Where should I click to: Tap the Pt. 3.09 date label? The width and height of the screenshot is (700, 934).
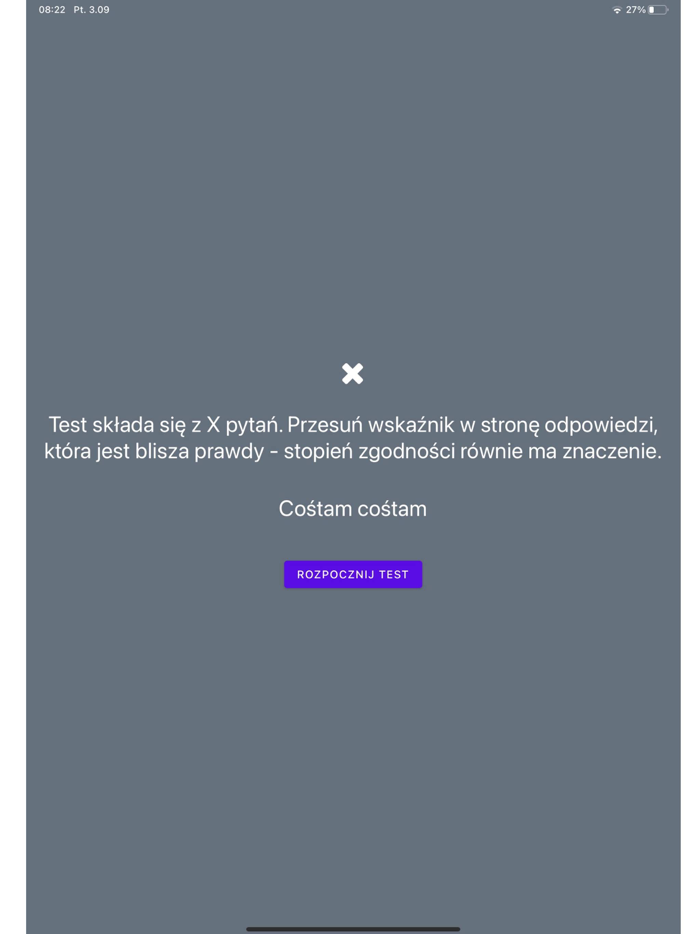[x=91, y=10]
